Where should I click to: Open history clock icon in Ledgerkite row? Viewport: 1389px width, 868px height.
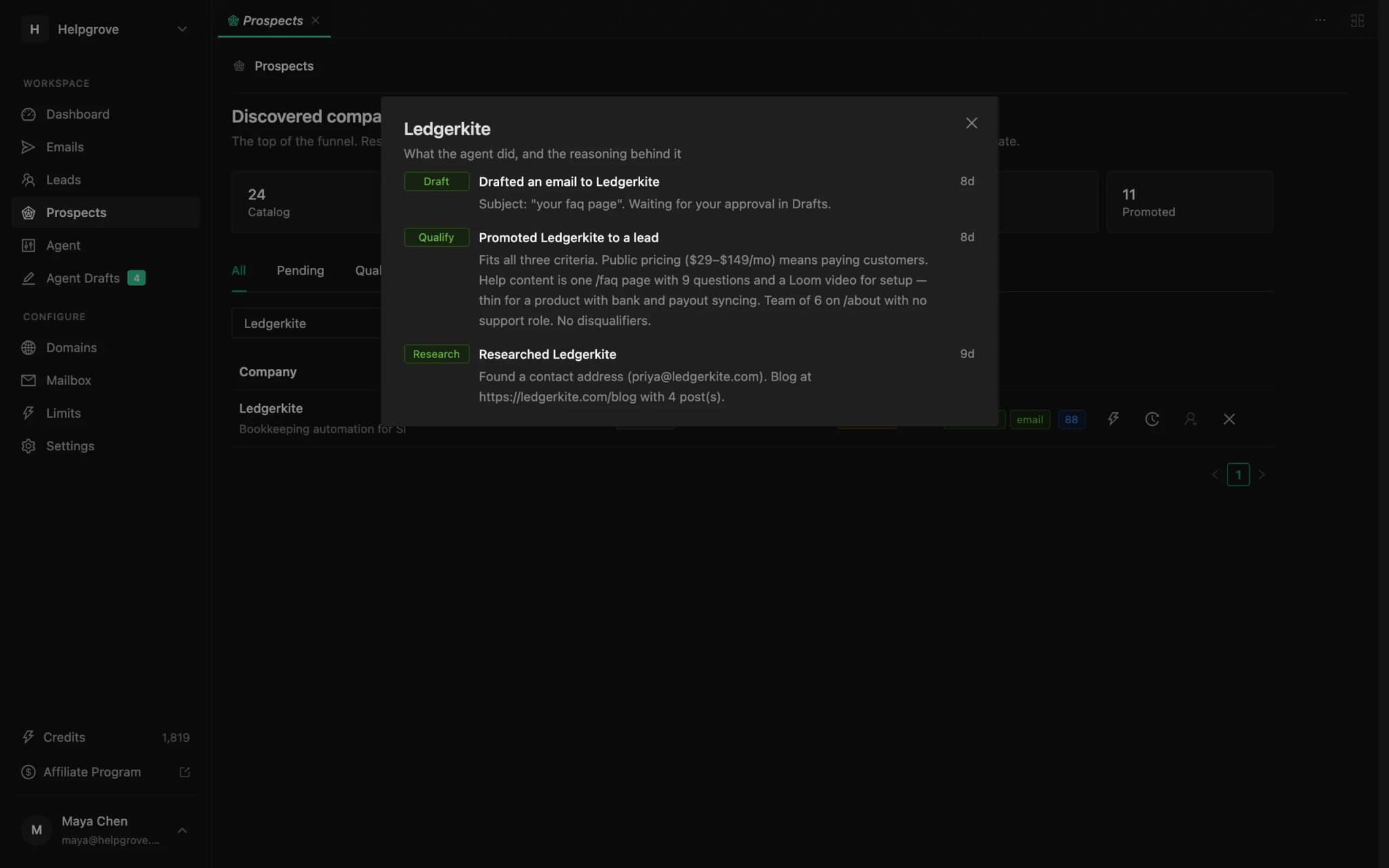[x=1152, y=419]
